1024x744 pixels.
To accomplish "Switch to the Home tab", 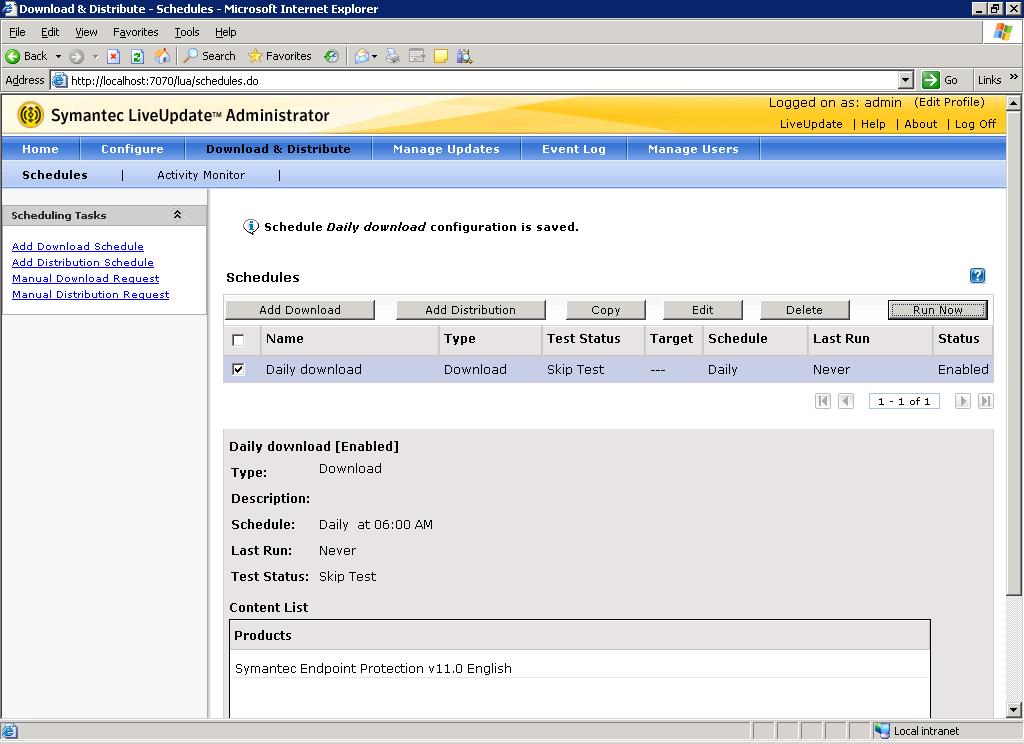I will 40,149.
